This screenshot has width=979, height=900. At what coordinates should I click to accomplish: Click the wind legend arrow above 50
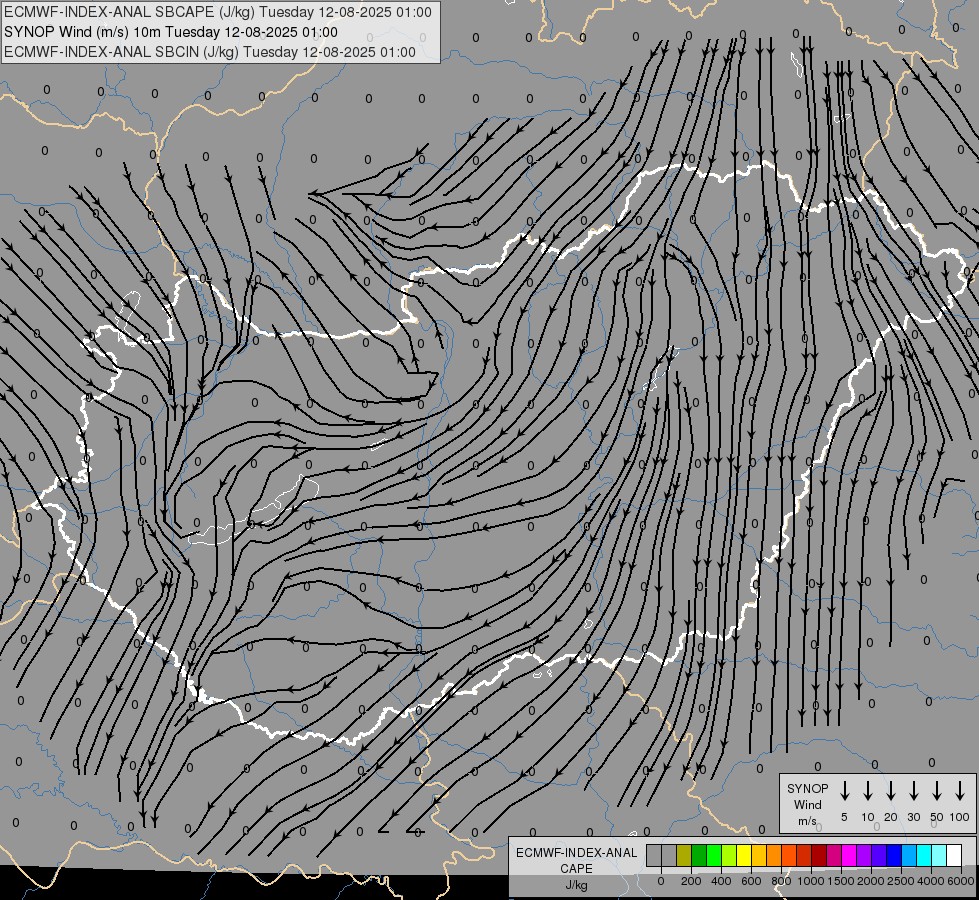tap(937, 791)
